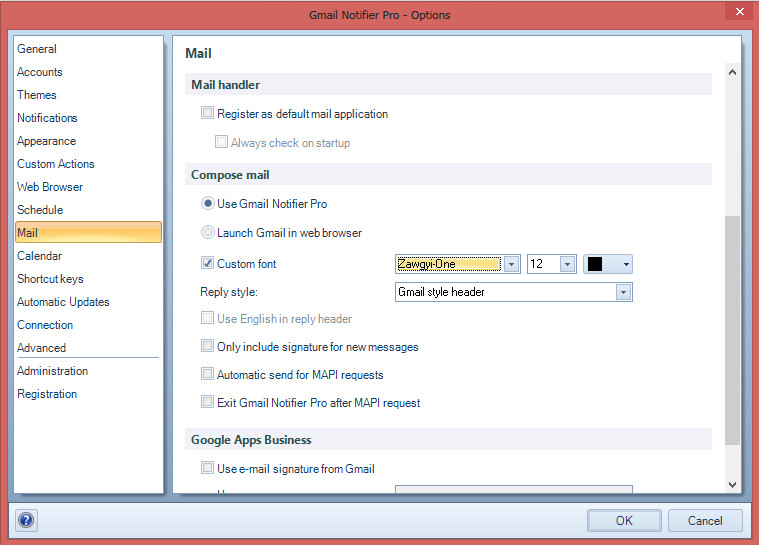Open Appearance settings
This screenshot has height=545, width=759.
coord(46,141)
